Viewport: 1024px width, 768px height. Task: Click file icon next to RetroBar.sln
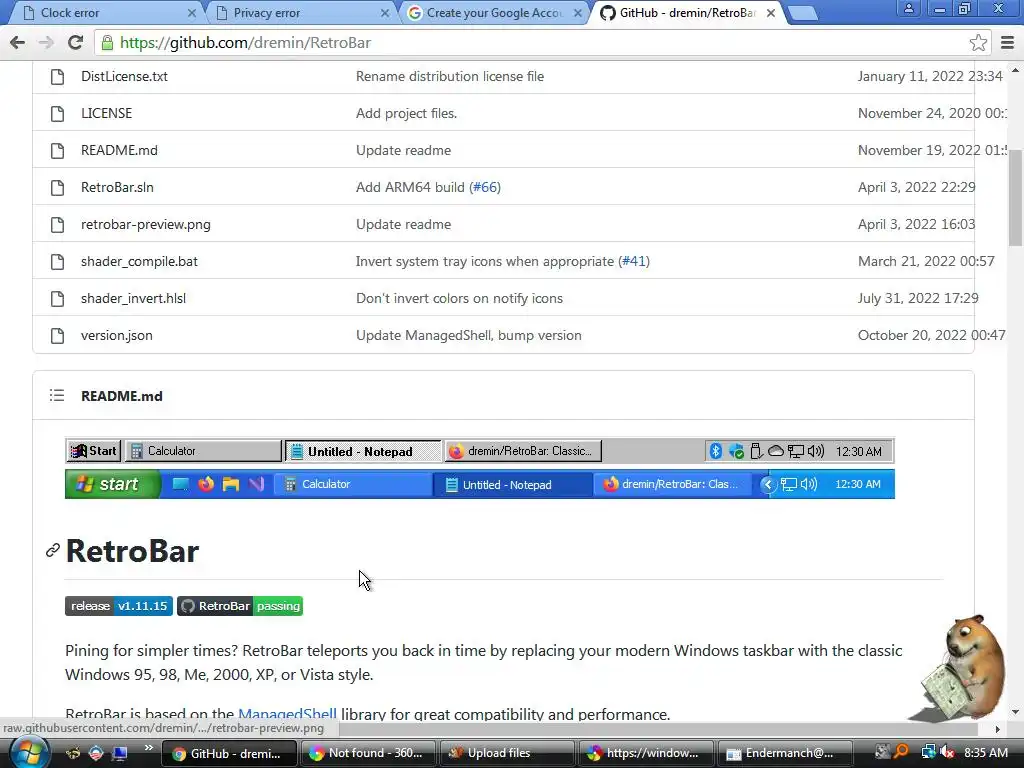tap(57, 187)
